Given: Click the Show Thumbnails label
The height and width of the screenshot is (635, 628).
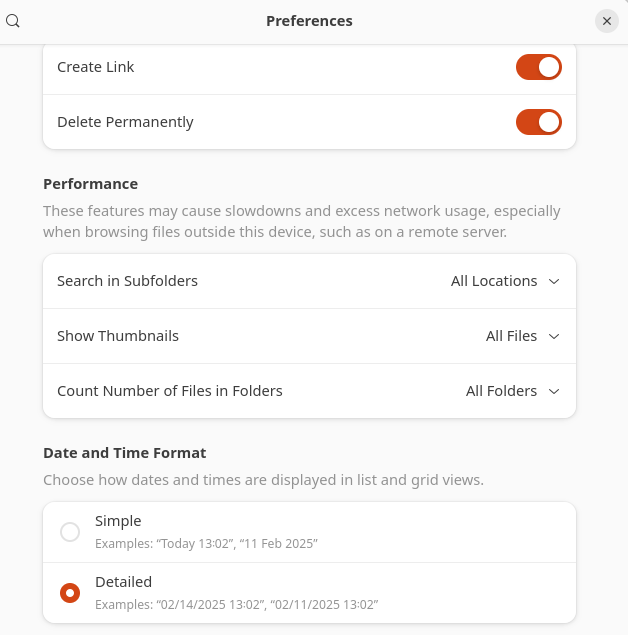Looking at the screenshot, I should coord(118,336).
